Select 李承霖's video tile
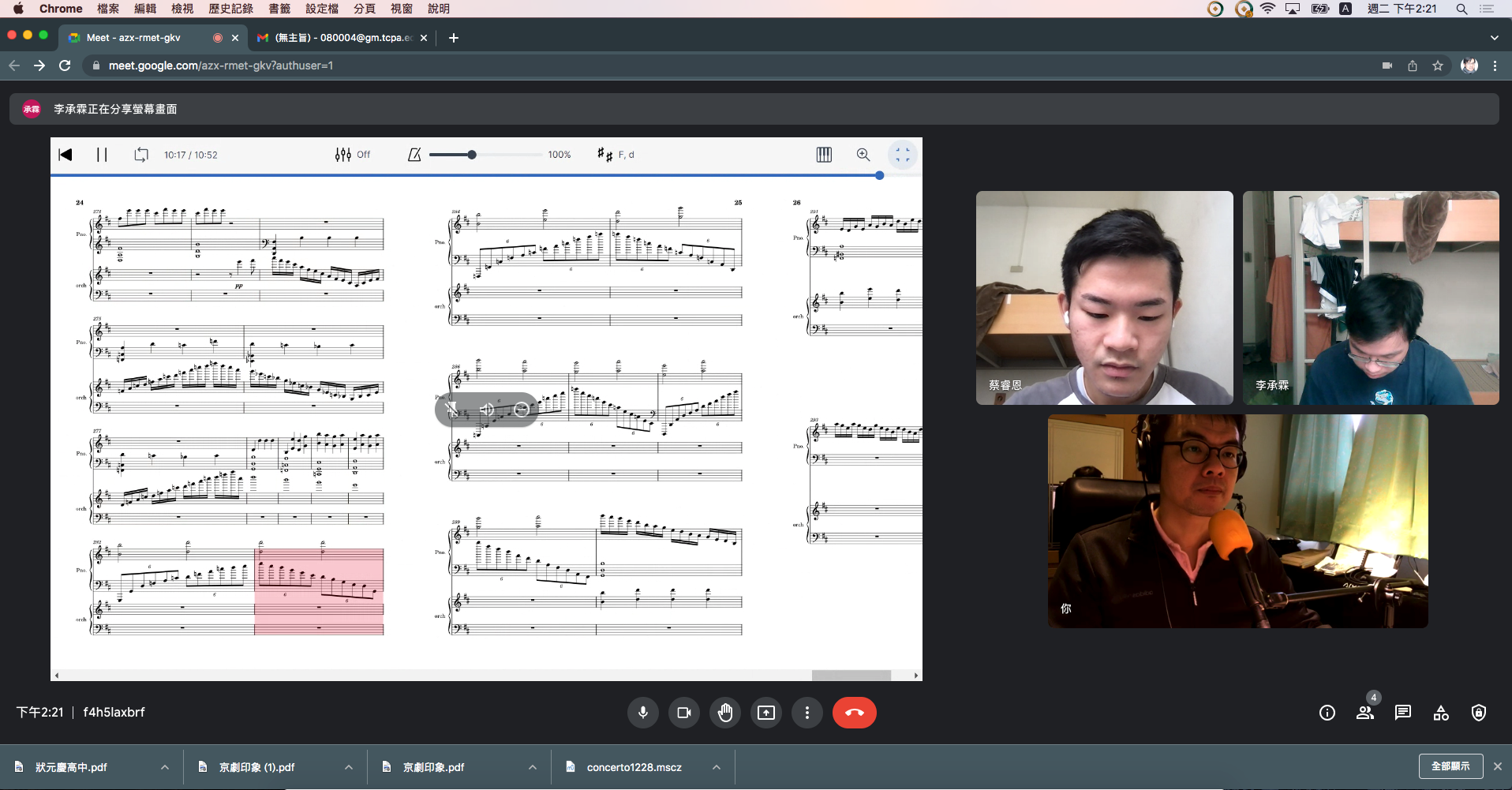 [x=1371, y=298]
